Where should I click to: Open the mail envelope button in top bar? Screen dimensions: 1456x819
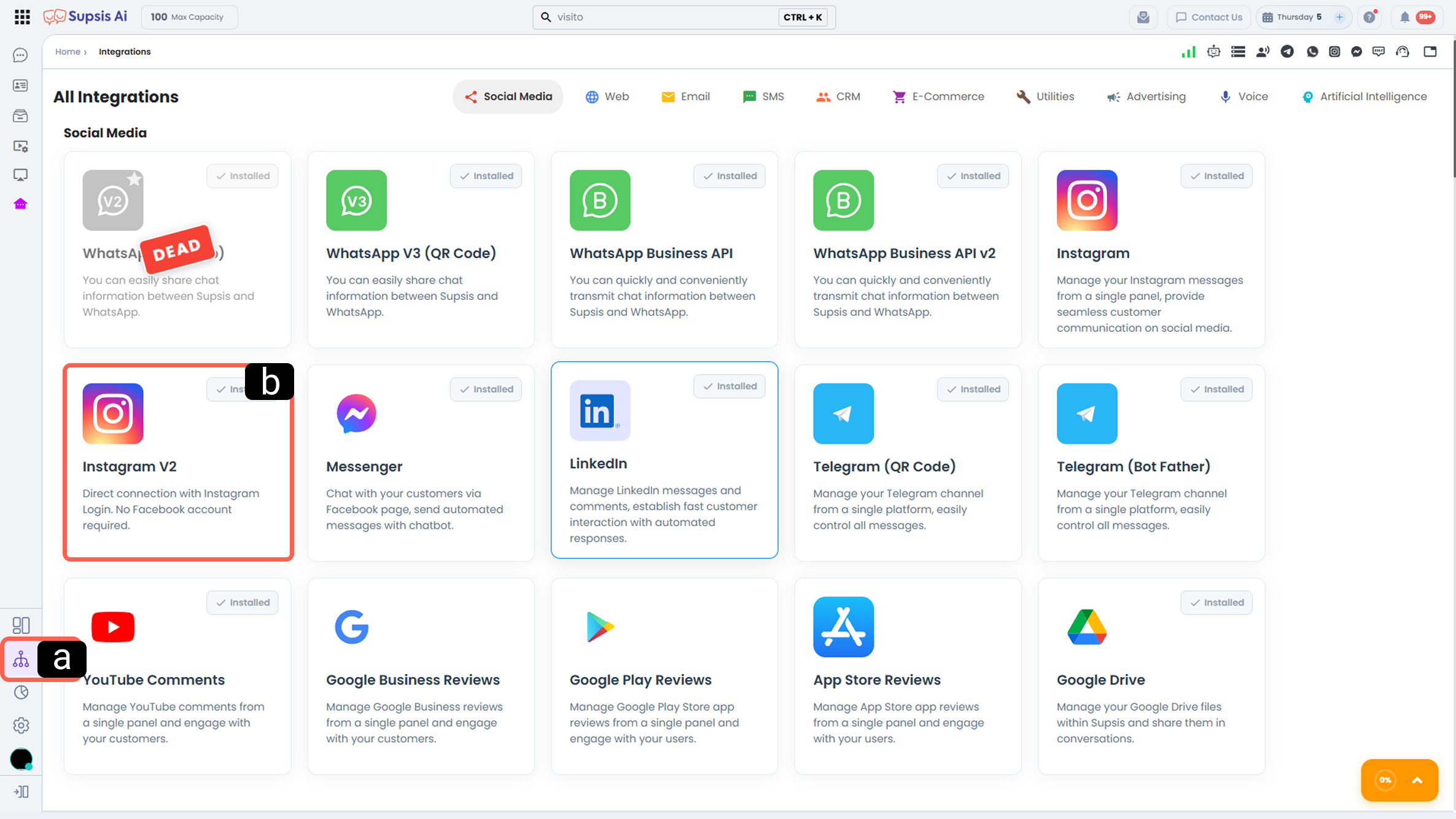(x=1143, y=17)
